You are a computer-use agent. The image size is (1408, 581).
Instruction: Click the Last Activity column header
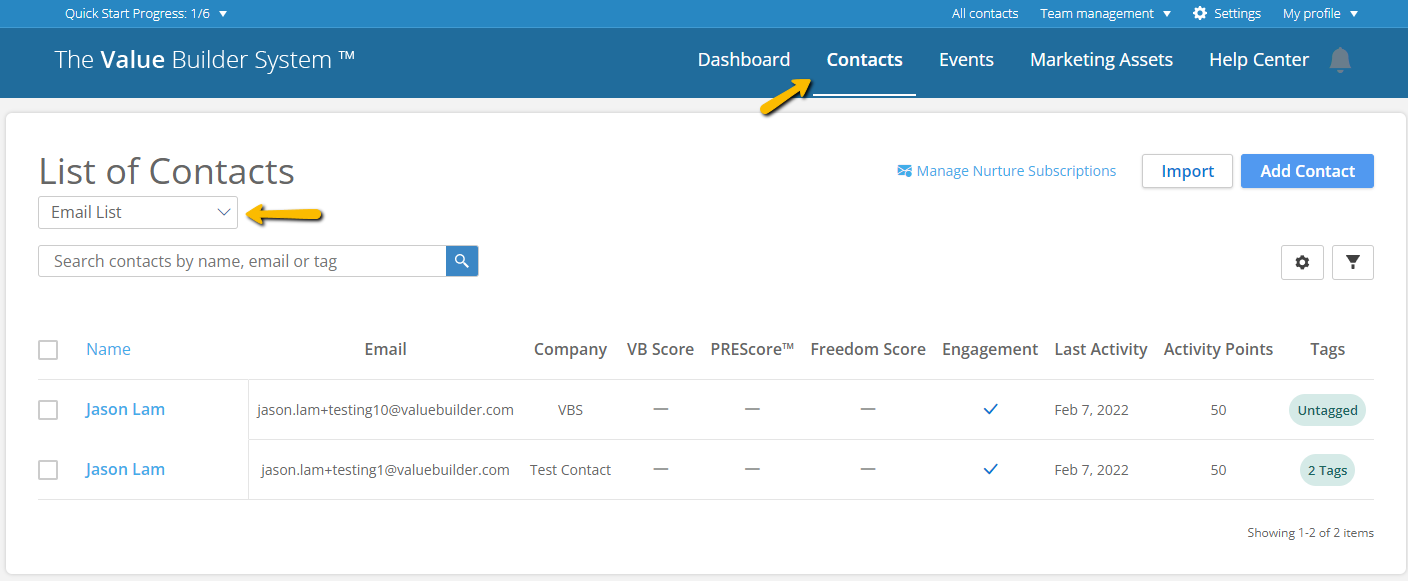click(x=1101, y=349)
